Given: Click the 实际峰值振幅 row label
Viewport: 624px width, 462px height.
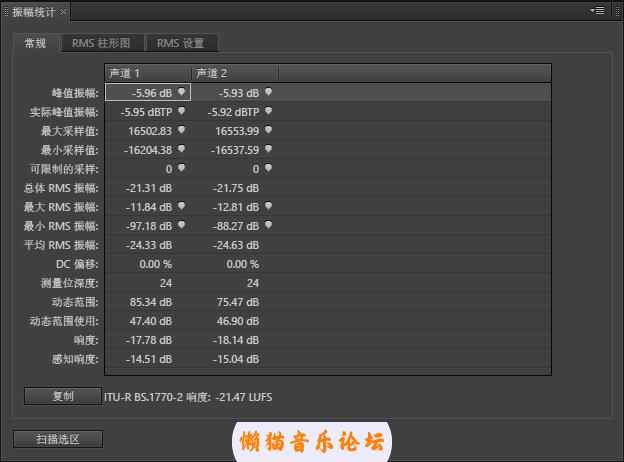Looking at the screenshot, I should click(x=64, y=112).
